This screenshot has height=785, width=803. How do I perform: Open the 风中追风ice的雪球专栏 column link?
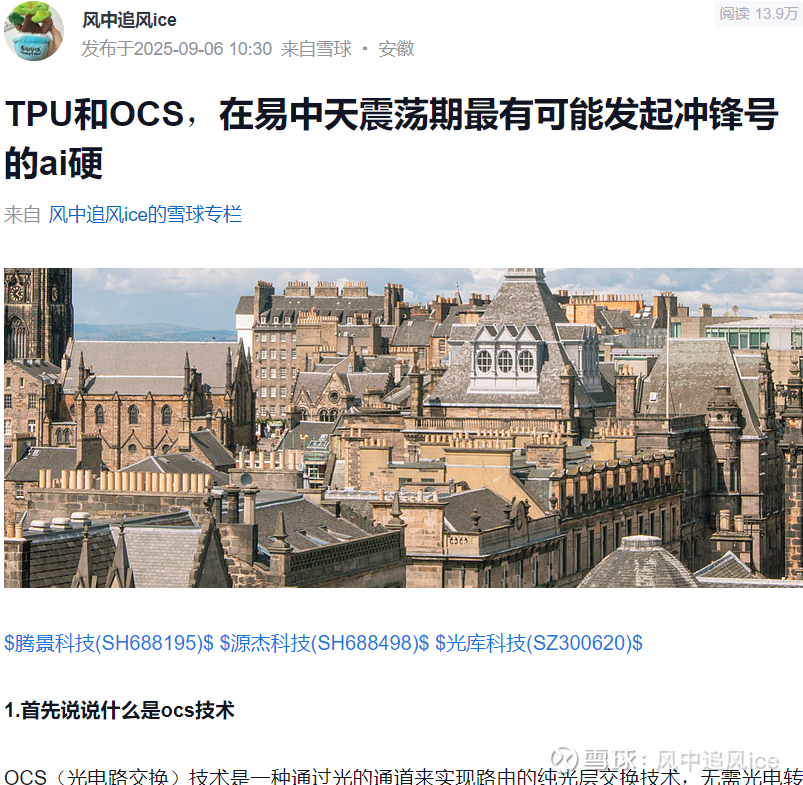pyautogui.click(x=145, y=215)
